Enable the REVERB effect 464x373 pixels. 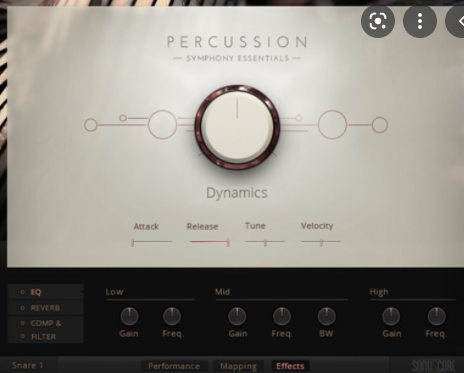23,308
